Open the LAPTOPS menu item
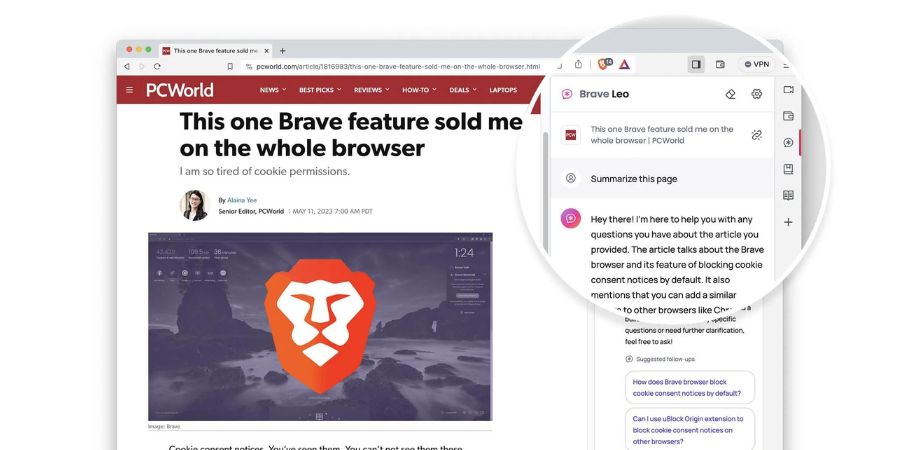 [503, 90]
